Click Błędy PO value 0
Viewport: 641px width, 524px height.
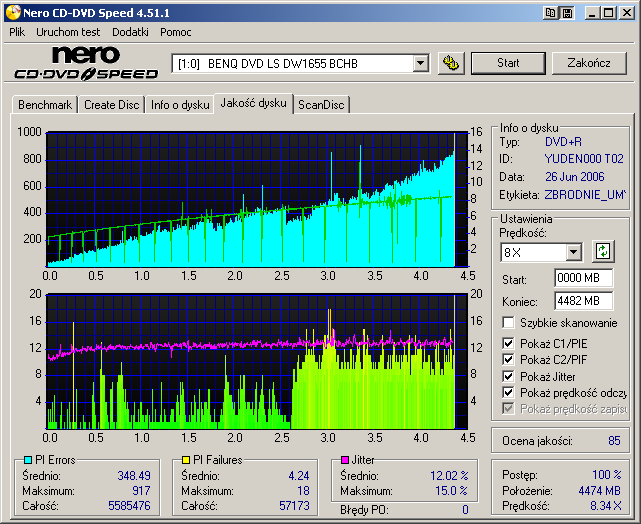click(x=465, y=509)
